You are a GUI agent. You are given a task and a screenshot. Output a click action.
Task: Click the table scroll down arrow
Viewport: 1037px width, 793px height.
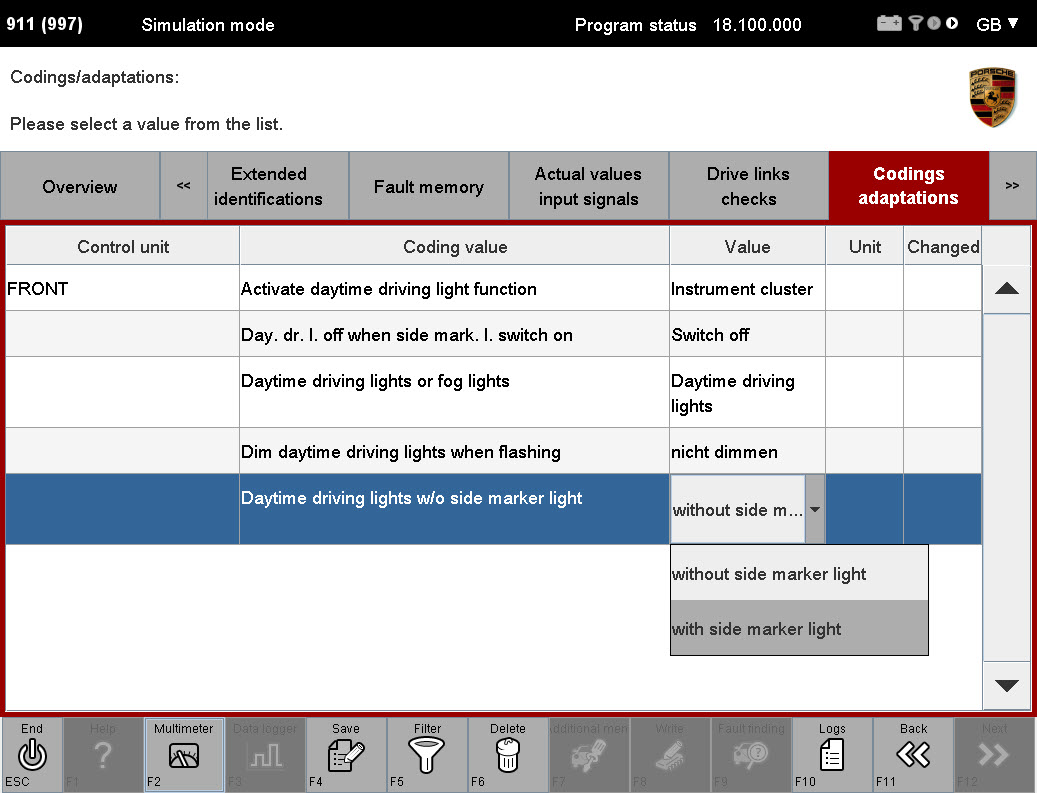tap(1007, 685)
